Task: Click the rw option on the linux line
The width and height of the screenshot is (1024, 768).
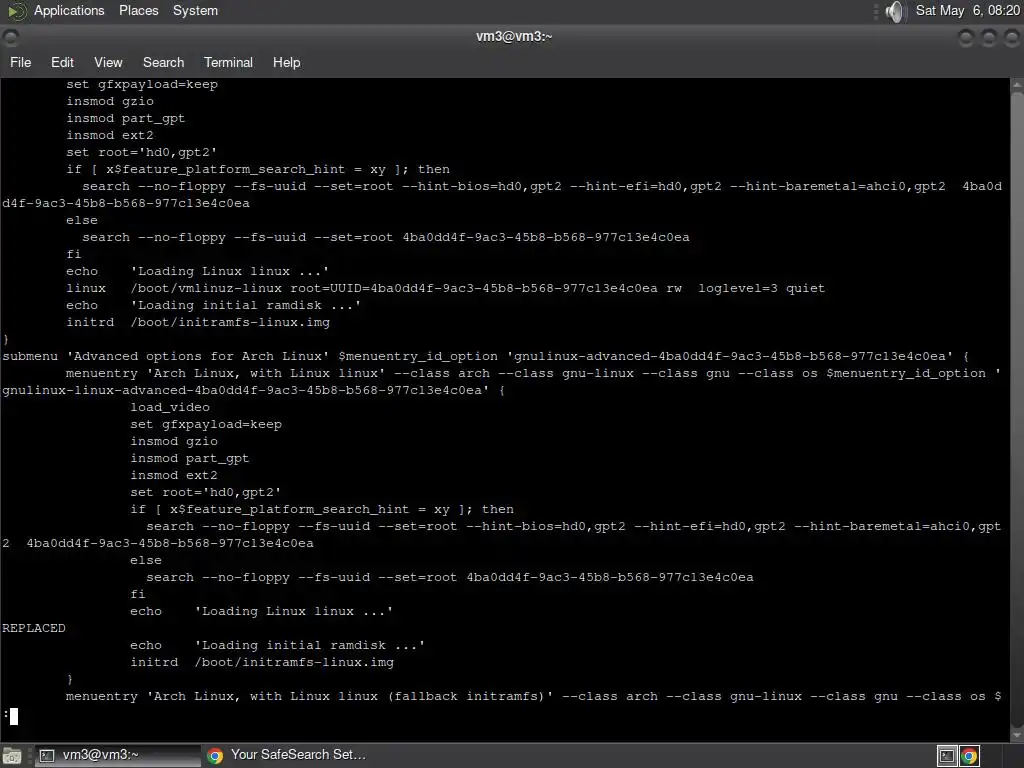Action: (674, 288)
